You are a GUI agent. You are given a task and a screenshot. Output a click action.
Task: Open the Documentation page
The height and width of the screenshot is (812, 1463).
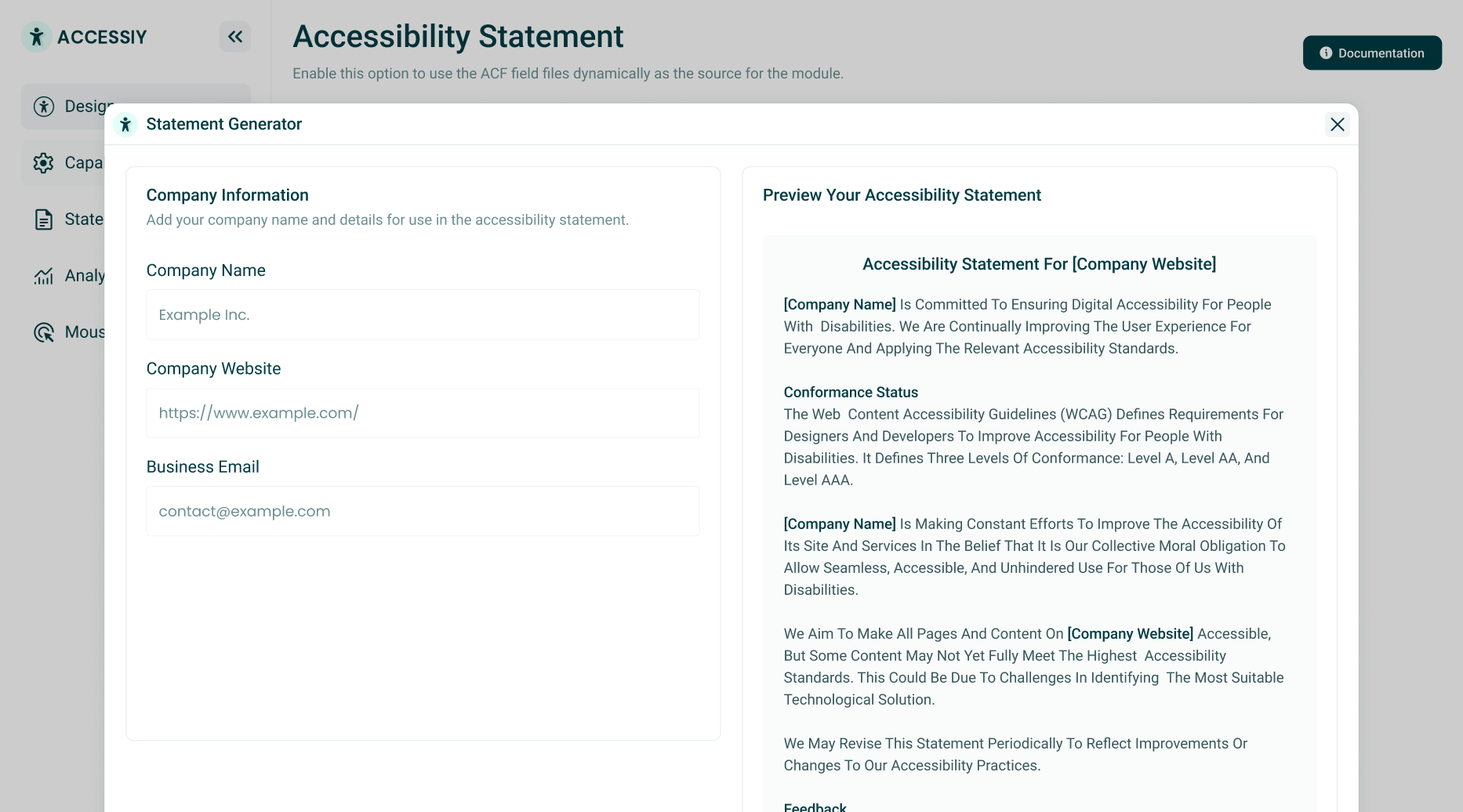point(1371,53)
